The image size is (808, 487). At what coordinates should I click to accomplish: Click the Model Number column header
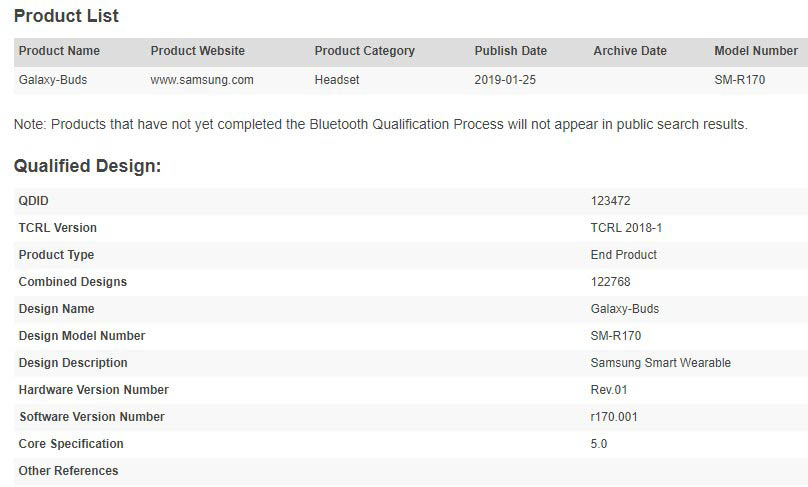coord(755,51)
